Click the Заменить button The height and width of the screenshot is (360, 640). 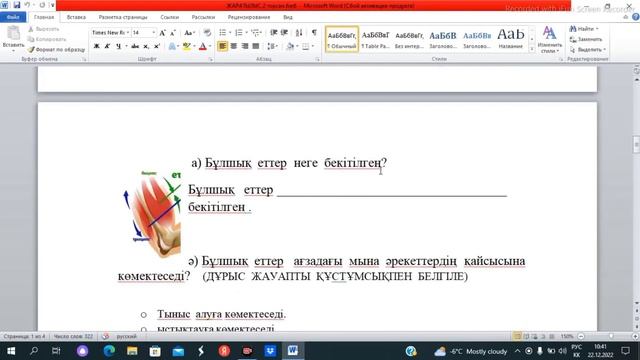[x=586, y=39]
